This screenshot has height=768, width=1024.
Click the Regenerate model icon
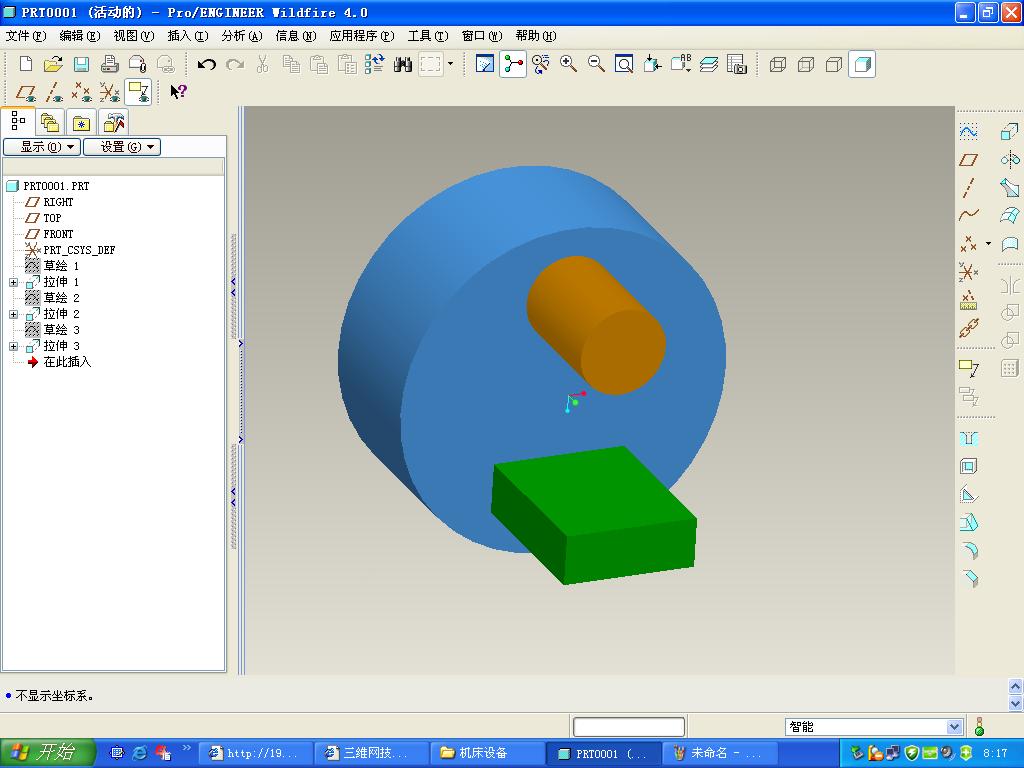375,64
